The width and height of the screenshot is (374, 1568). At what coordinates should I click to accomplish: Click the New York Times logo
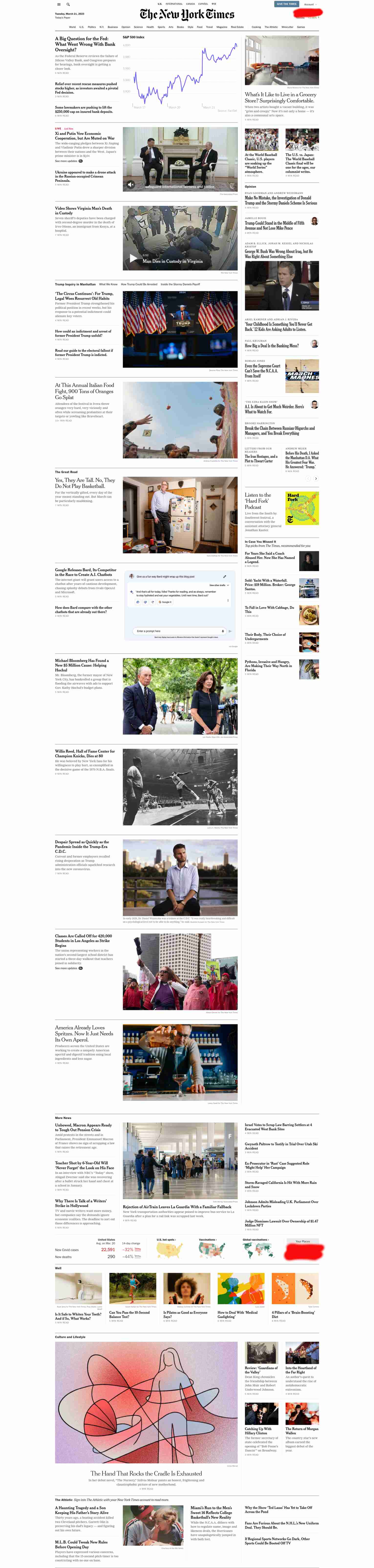click(187, 14)
